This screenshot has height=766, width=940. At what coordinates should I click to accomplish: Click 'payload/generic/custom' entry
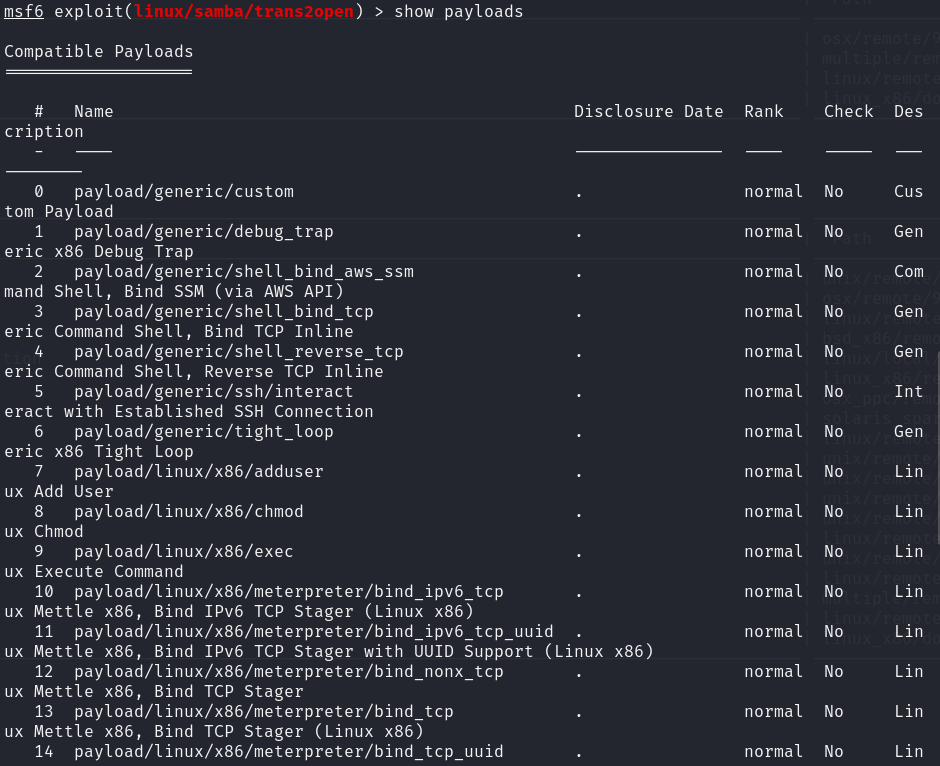(184, 192)
